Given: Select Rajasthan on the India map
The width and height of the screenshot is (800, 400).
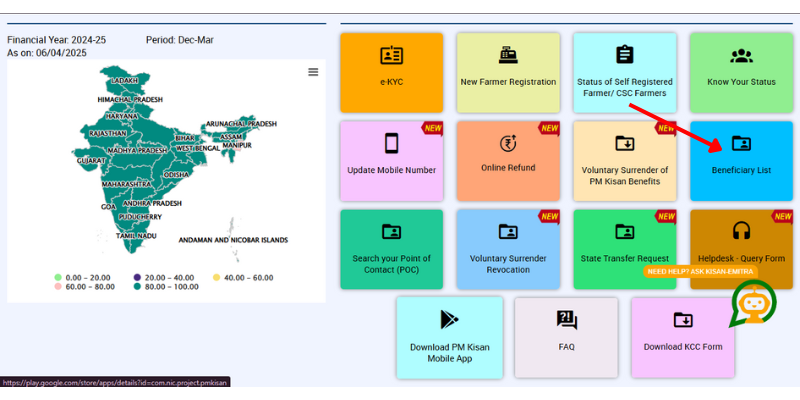Looking at the screenshot, I should tap(108, 133).
